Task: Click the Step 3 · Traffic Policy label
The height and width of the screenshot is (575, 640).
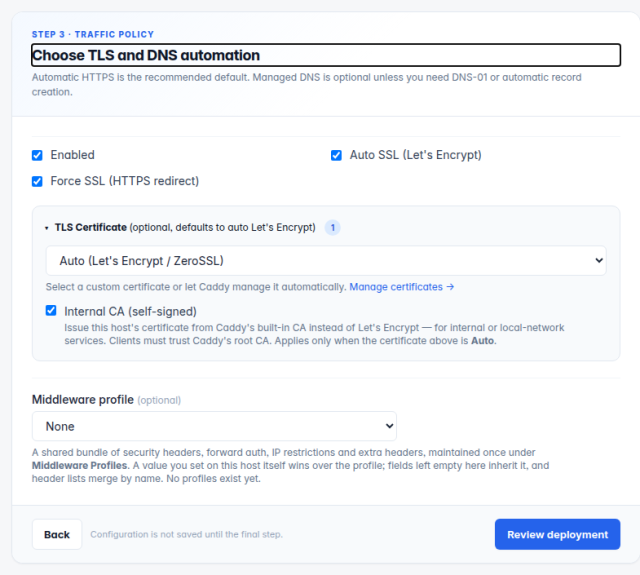Action: pyautogui.click(x=93, y=34)
